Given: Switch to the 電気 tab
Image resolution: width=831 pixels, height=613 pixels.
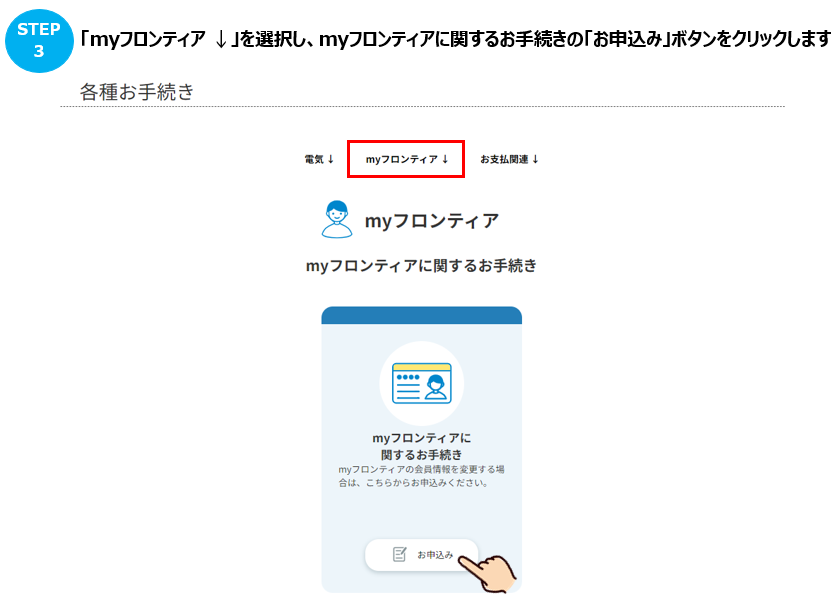Looking at the screenshot, I should pos(316,158).
